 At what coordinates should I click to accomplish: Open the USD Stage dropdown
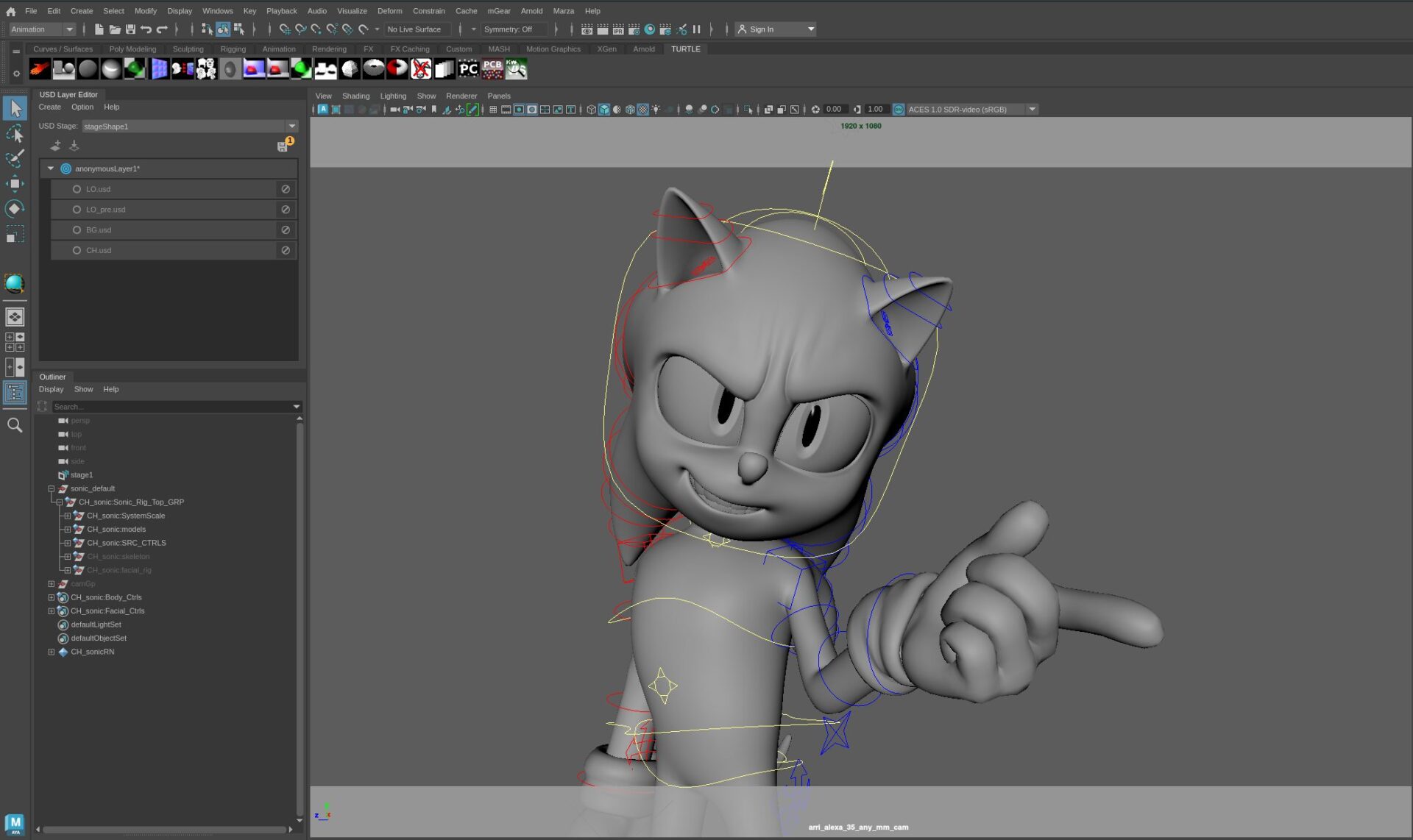coord(292,126)
